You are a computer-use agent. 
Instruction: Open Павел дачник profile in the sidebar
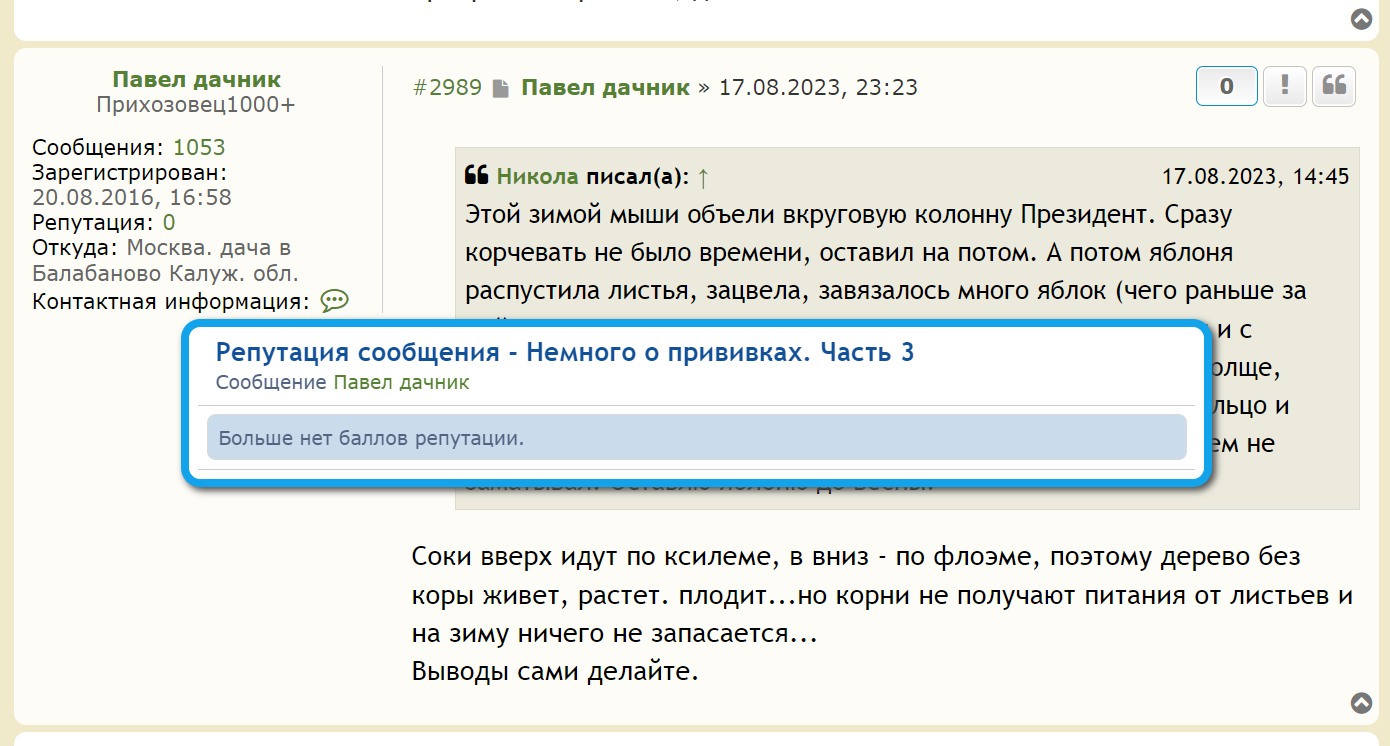point(197,80)
